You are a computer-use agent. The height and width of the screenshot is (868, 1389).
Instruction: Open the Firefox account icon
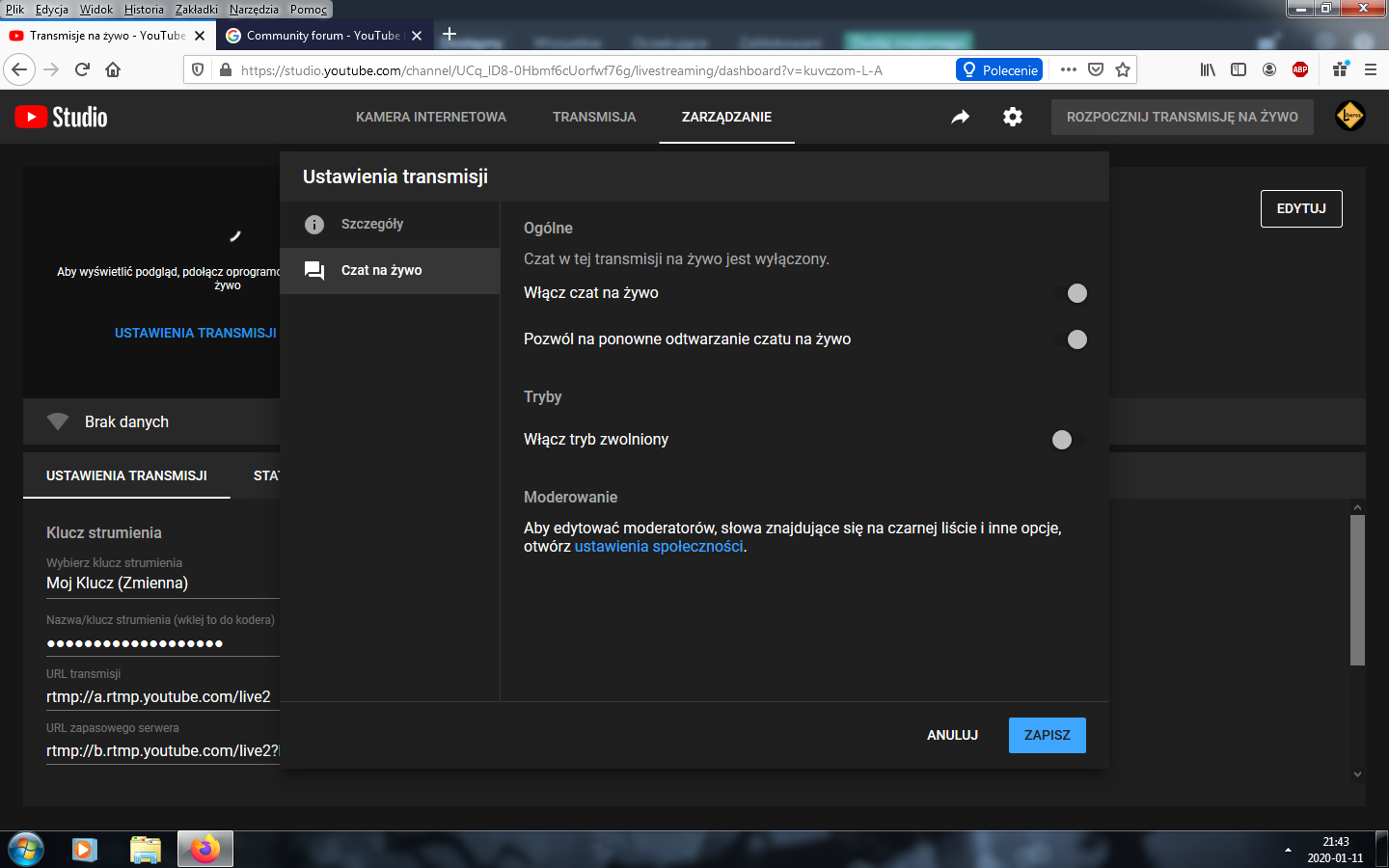pos(1269,69)
